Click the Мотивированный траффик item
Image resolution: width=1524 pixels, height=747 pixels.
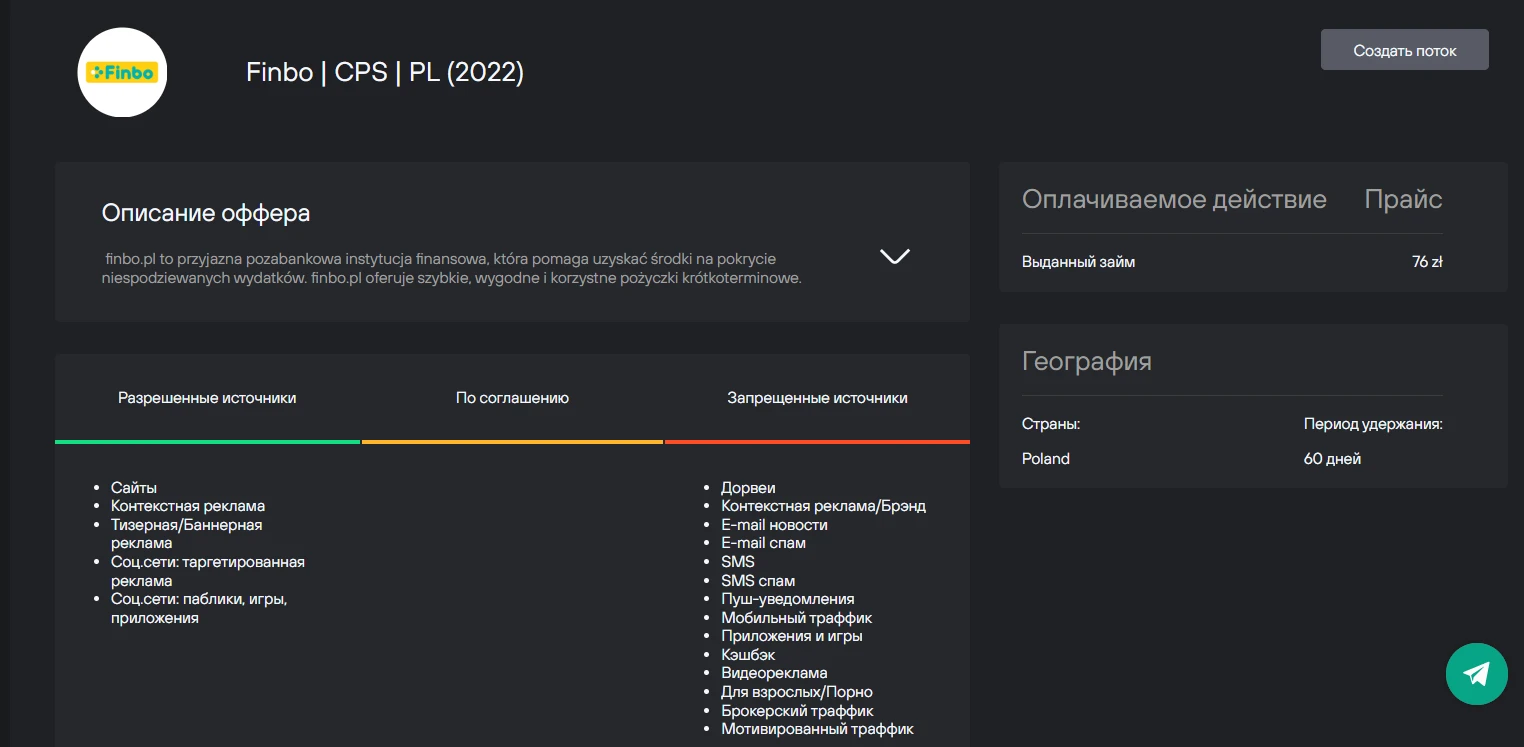click(818, 729)
